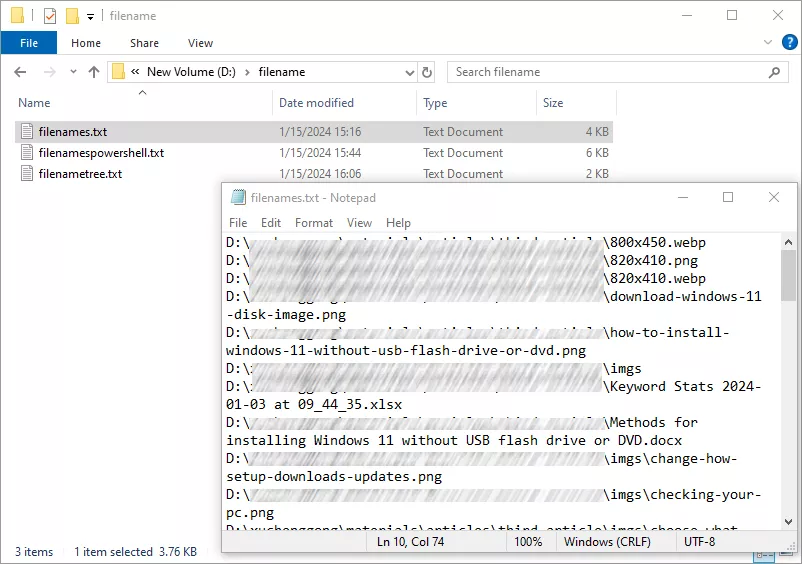Viewport: 802px width, 564px height.
Task: Select the filenametree.txt file
Action: (x=80, y=174)
